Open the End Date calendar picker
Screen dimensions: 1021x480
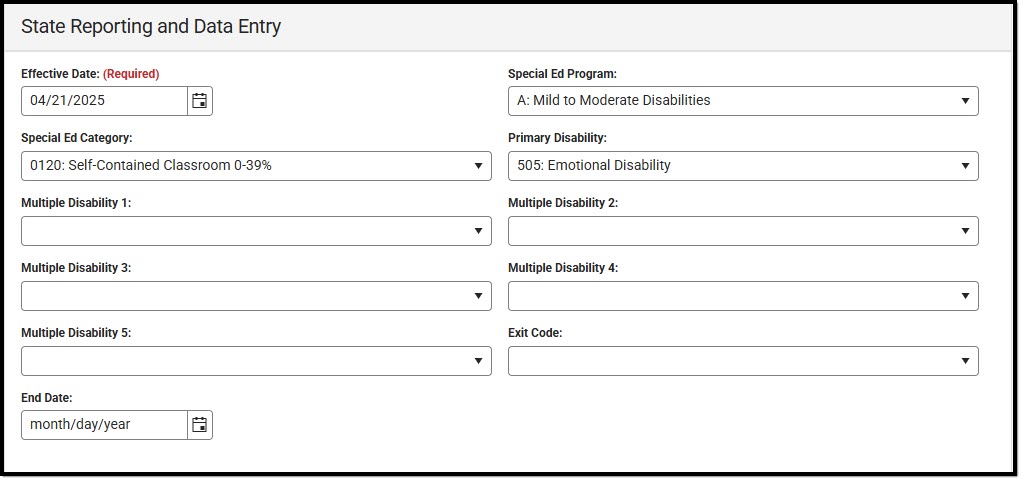tap(200, 425)
